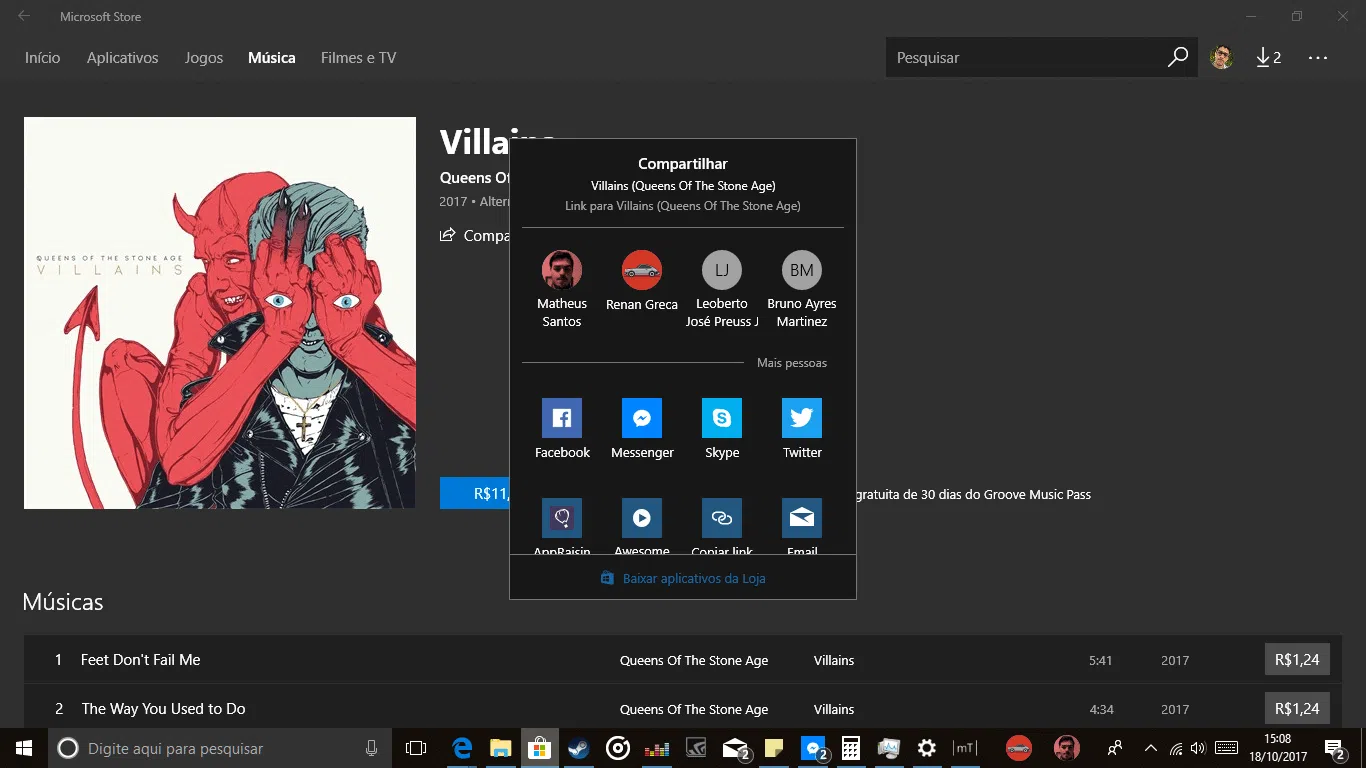Buy The Way You Used to Do for R$1,24
The width and height of the screenshot is (1366, 768).
coord(1297,709)
